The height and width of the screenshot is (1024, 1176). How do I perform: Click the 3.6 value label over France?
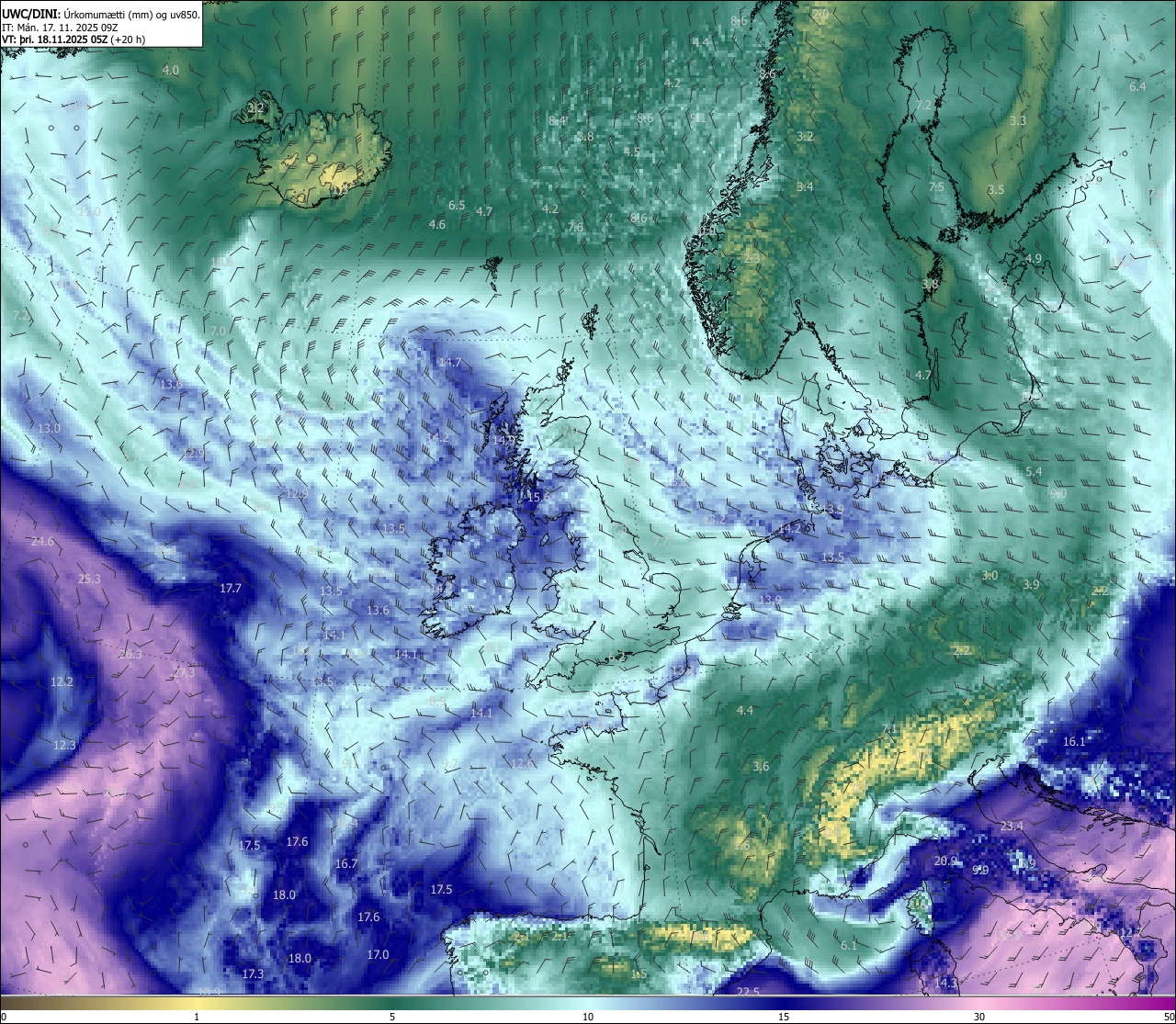tap(761, 766)
